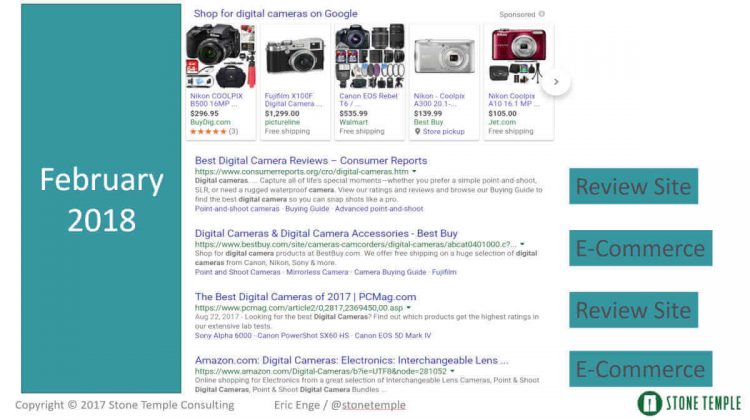Open Consumer Reports Buying Guide sitelink
This screenshot has height=420, width=750.
coord(307,209)
